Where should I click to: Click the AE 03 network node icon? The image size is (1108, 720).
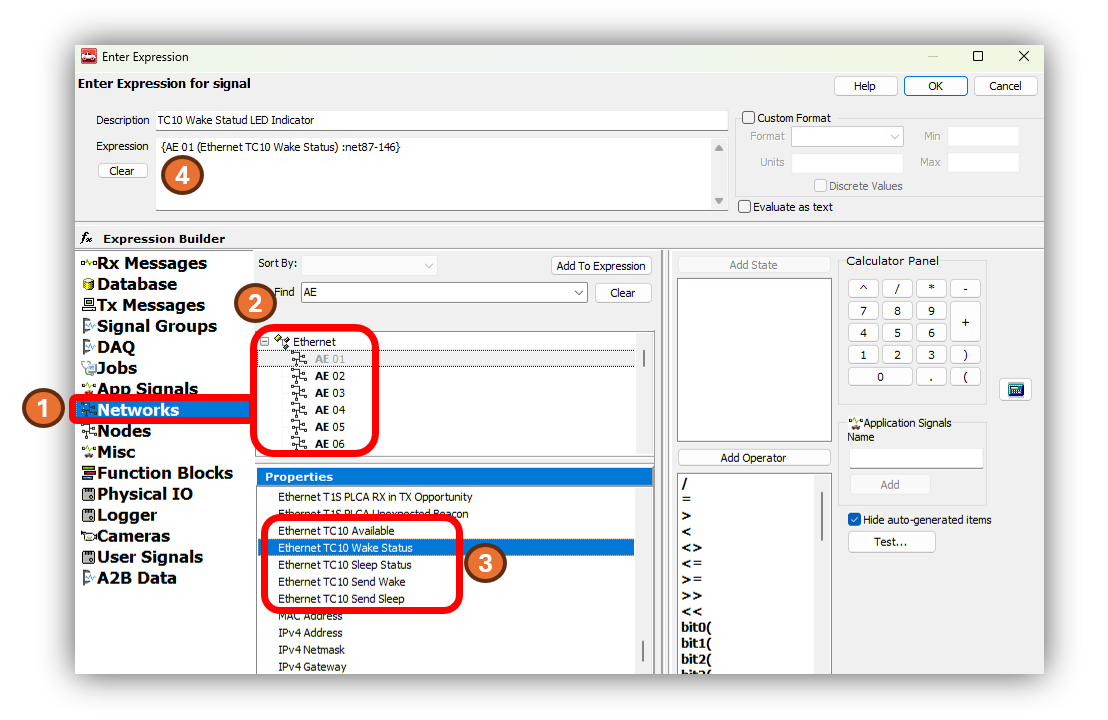point(299,393)
